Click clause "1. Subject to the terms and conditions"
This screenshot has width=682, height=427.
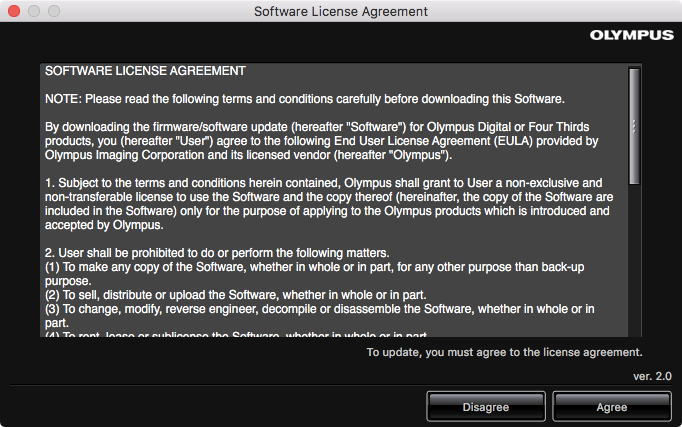329,204
